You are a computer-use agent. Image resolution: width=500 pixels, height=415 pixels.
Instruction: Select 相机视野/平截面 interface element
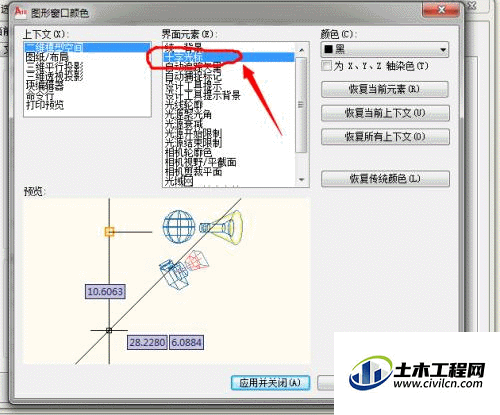coord(229,162)
